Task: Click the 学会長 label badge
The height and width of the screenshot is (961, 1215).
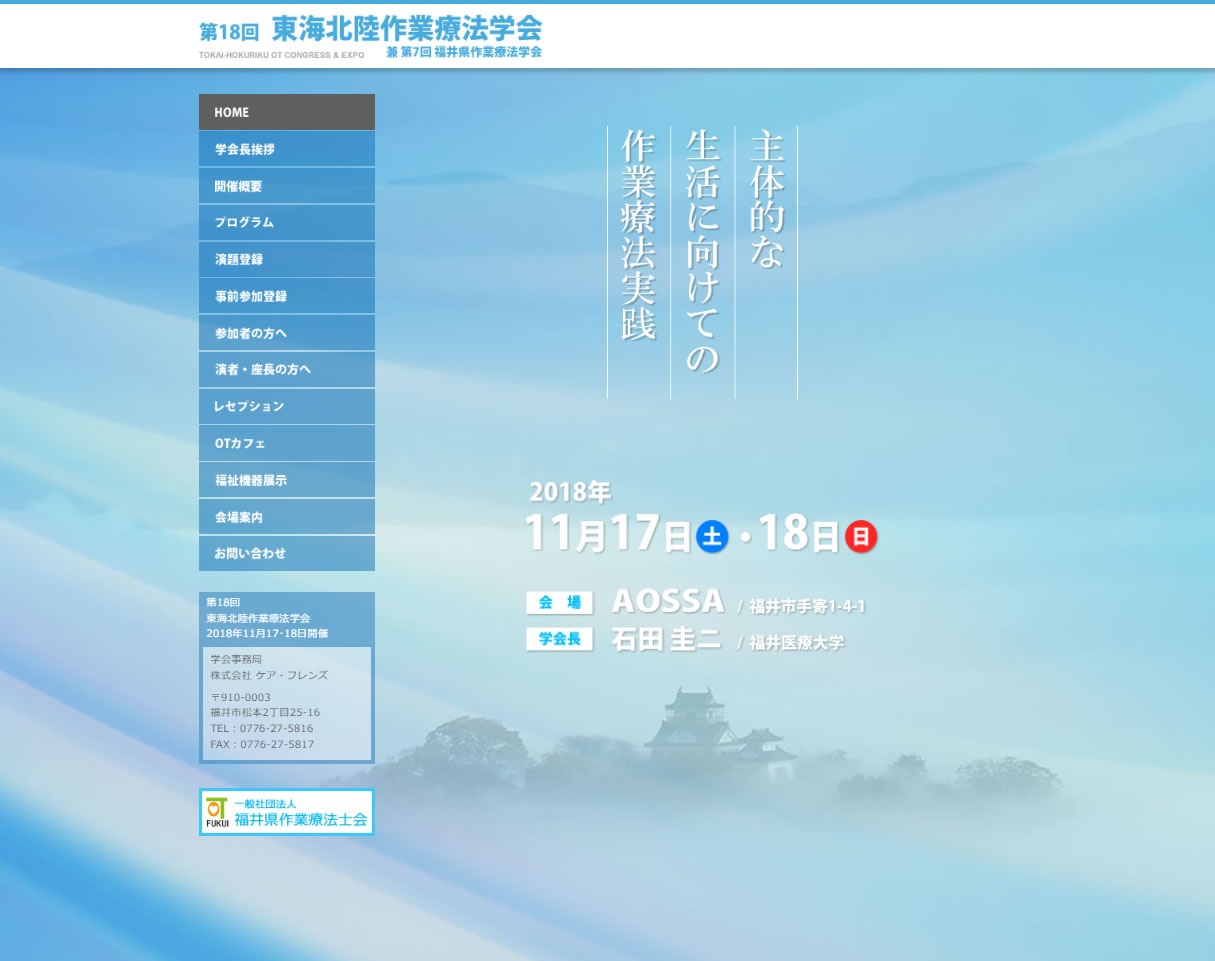Action: tap(559, 640)
